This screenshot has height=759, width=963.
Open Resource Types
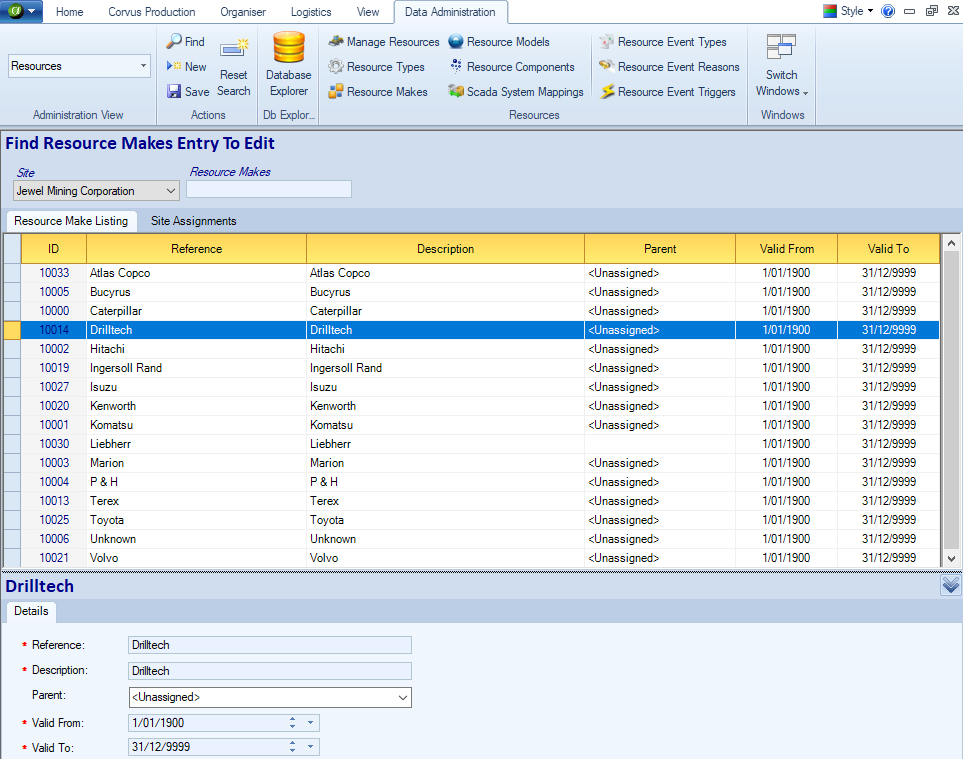pos(376,66)
